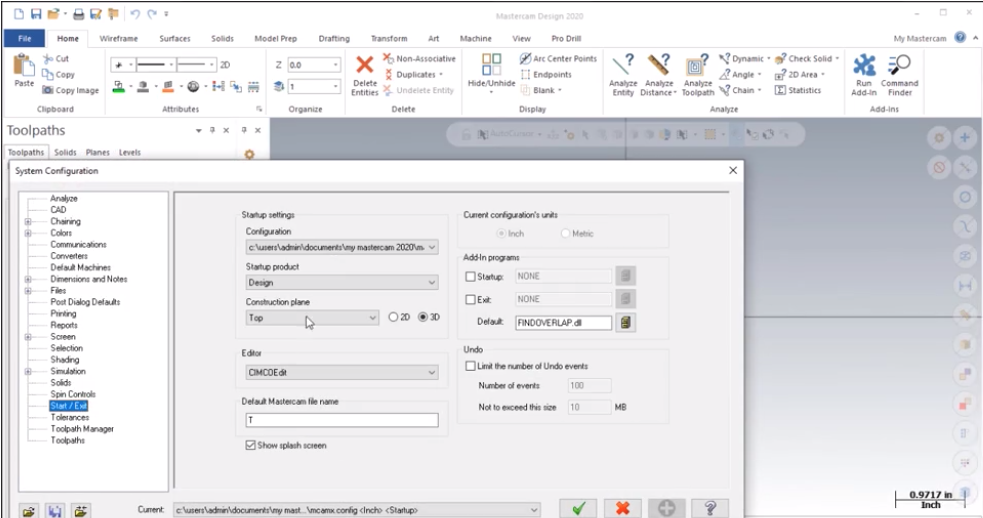Switch to the Transform ribbon tab
983x518 pixels.
coord(389,38)
